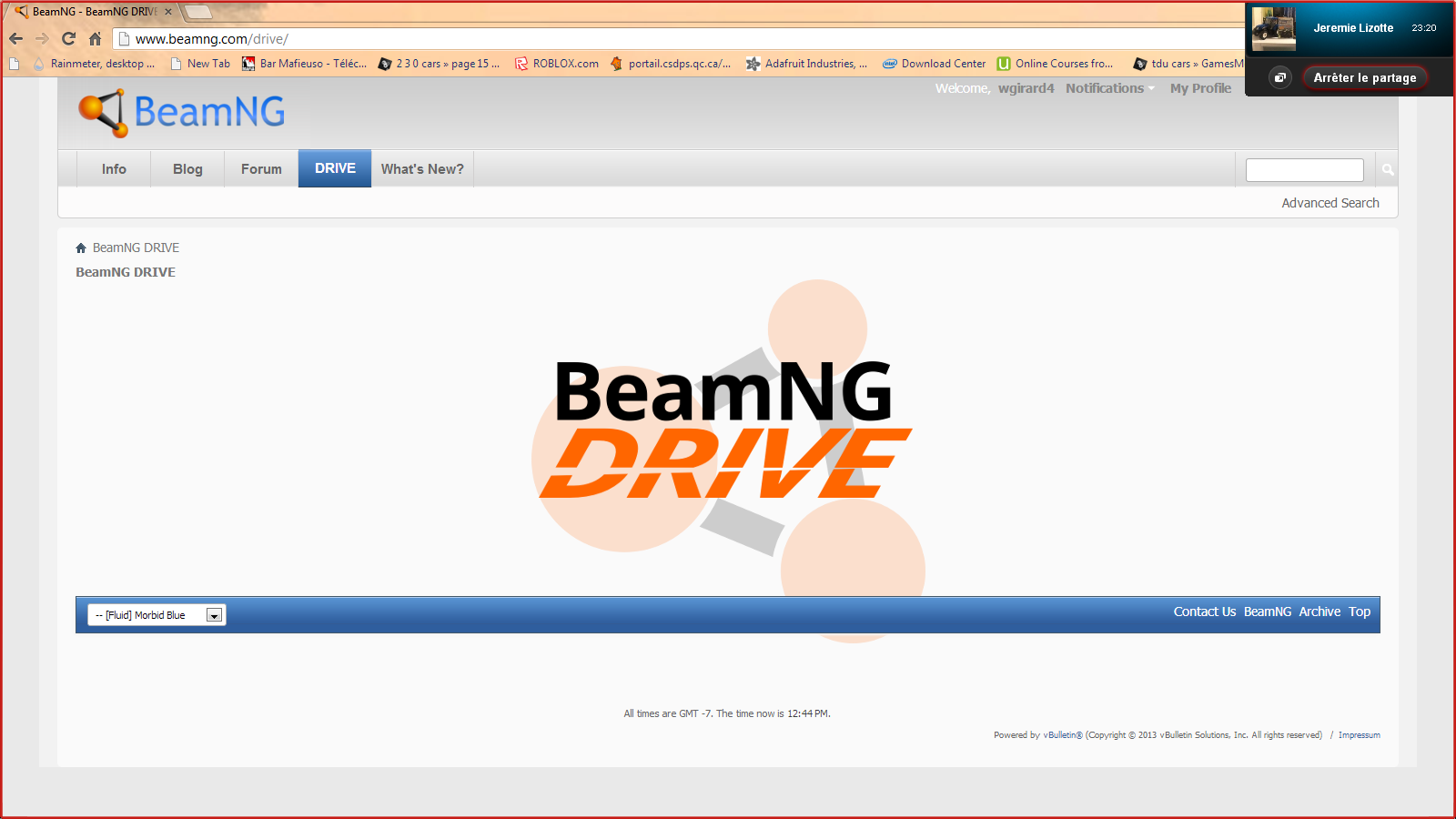This screenshot has width=1456, height=819.
Task: Click the search magnifier icon
Action: point(1388,169)
